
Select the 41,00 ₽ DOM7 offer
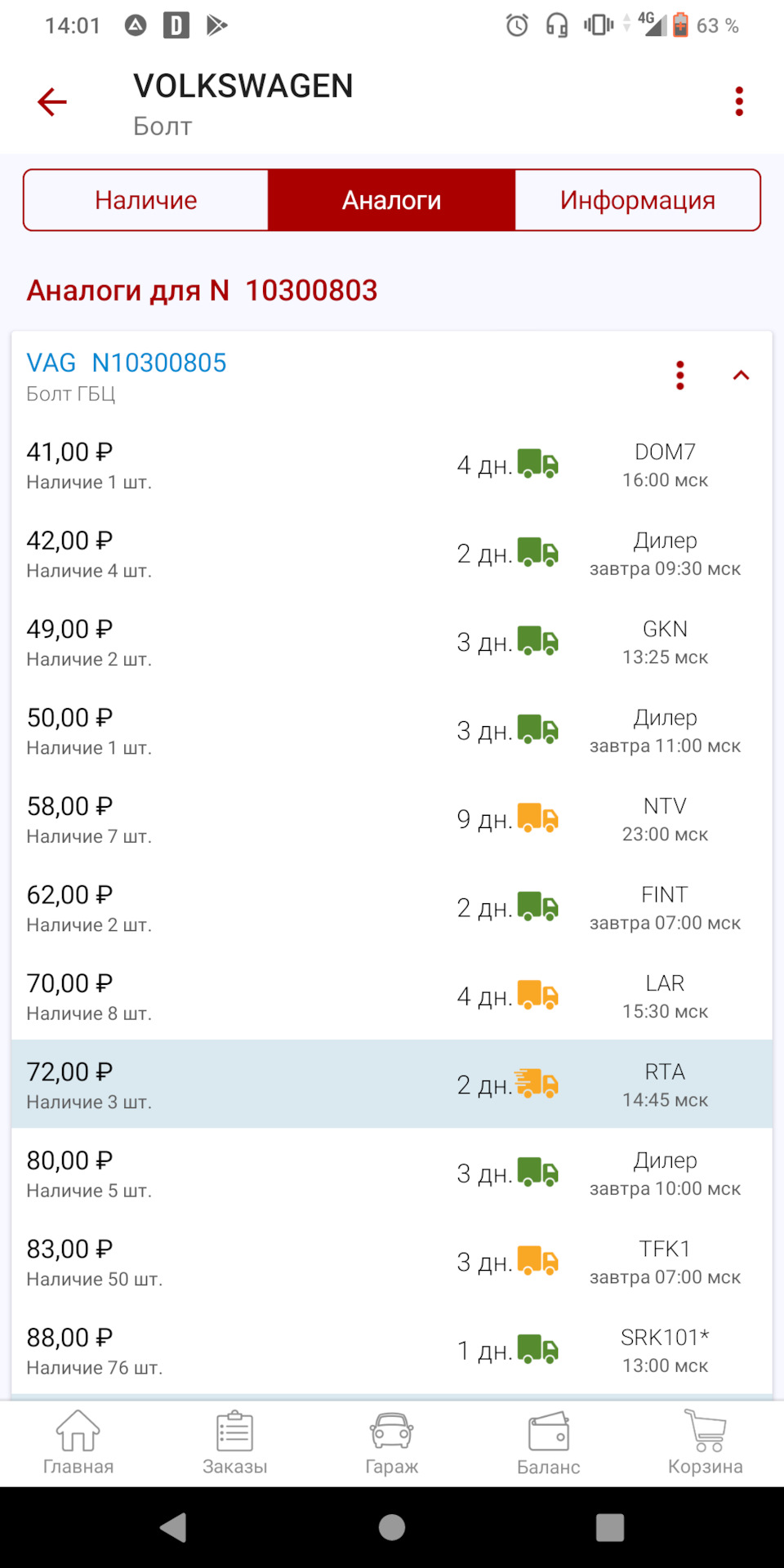[392, 465]
